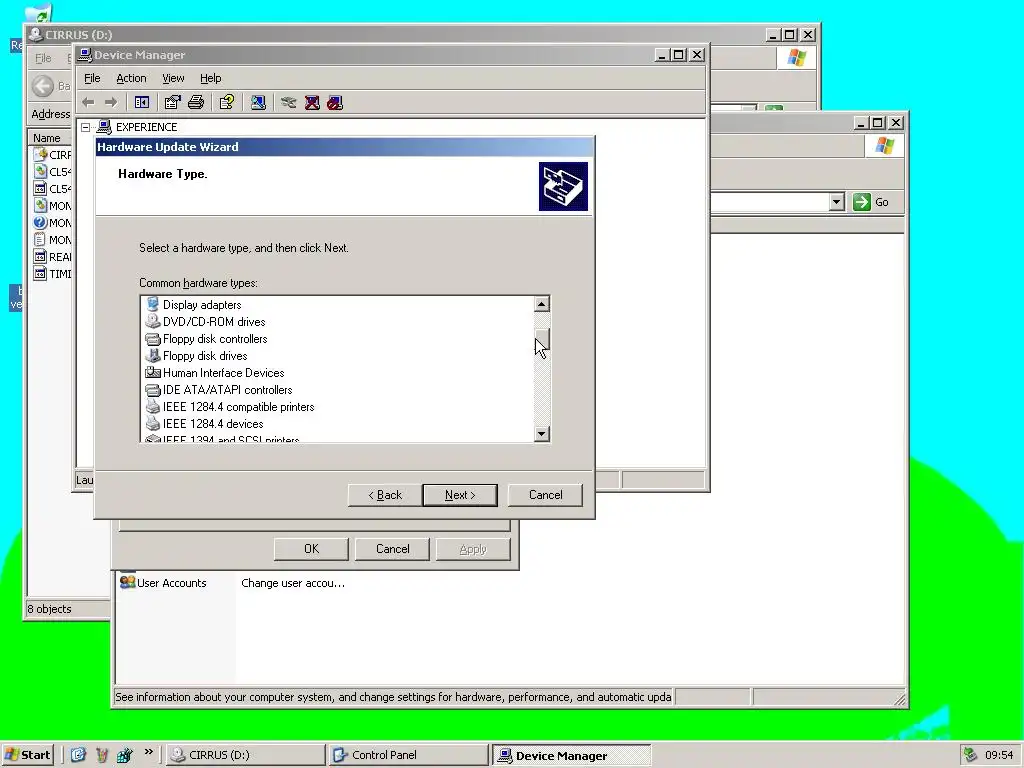
Task: Click User Accounts label in Control Panel
Action: pyautogui.click(x=172, y=583)
